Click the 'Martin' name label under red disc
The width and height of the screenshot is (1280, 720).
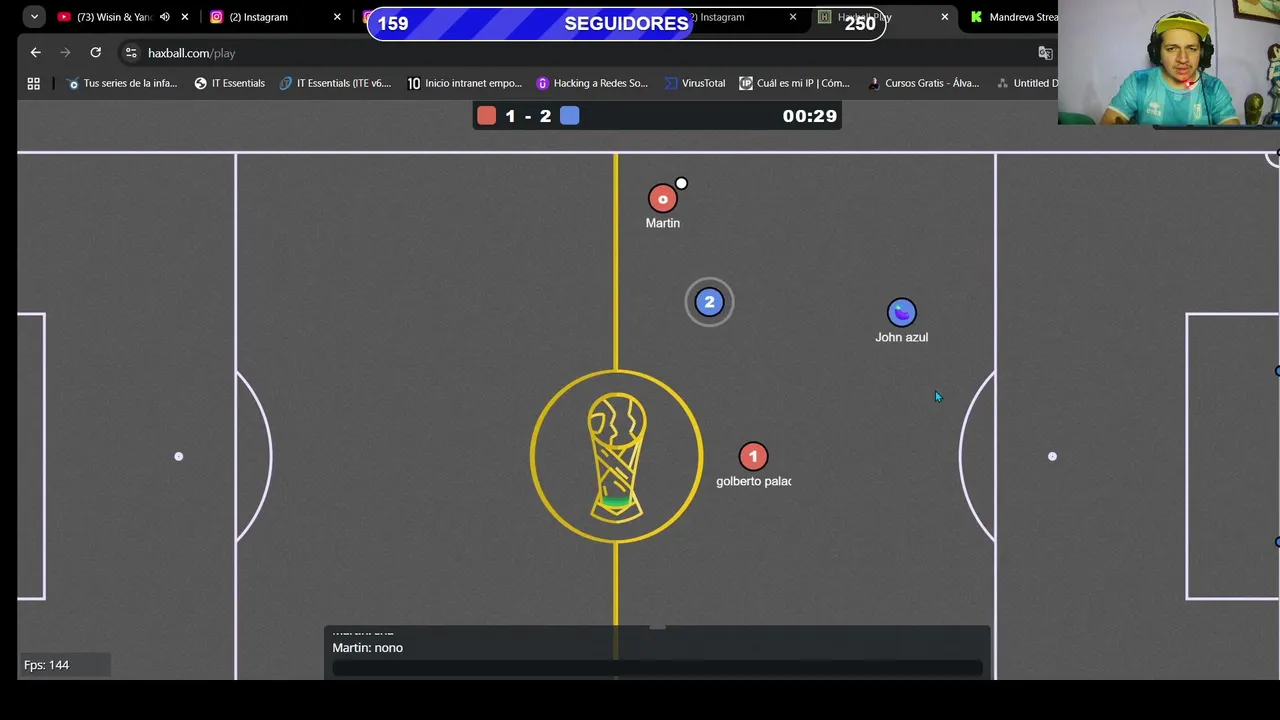tap(662, 223)
